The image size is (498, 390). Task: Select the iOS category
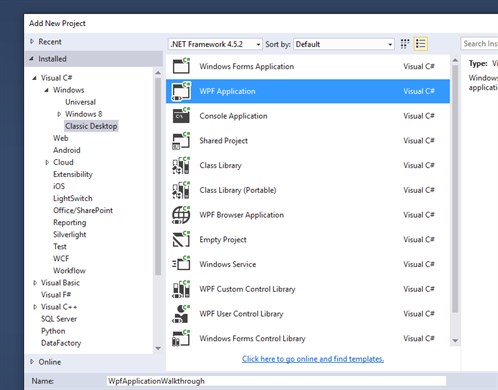59,186
